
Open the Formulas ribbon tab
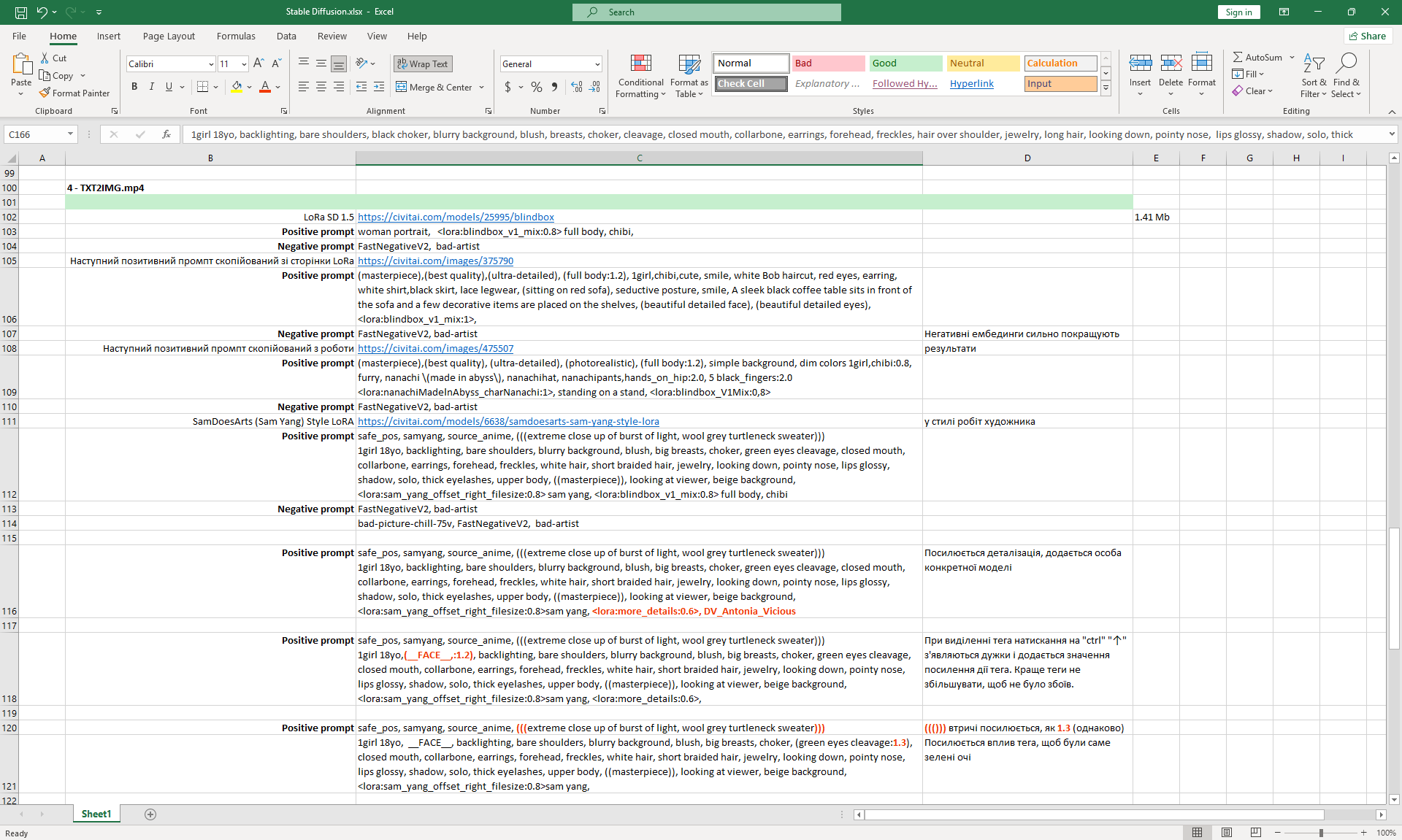(236, 36)
